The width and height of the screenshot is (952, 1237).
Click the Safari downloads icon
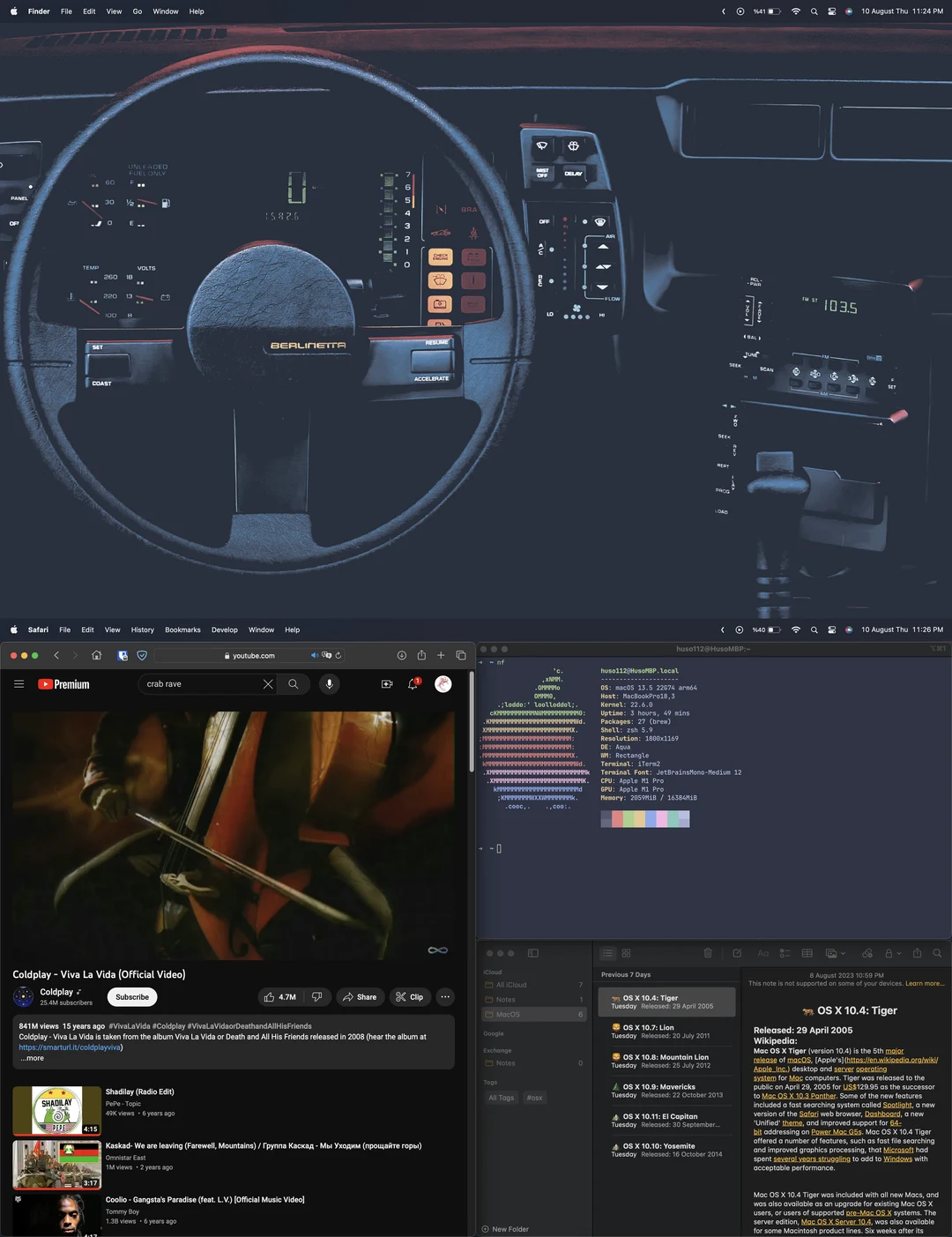402,655
